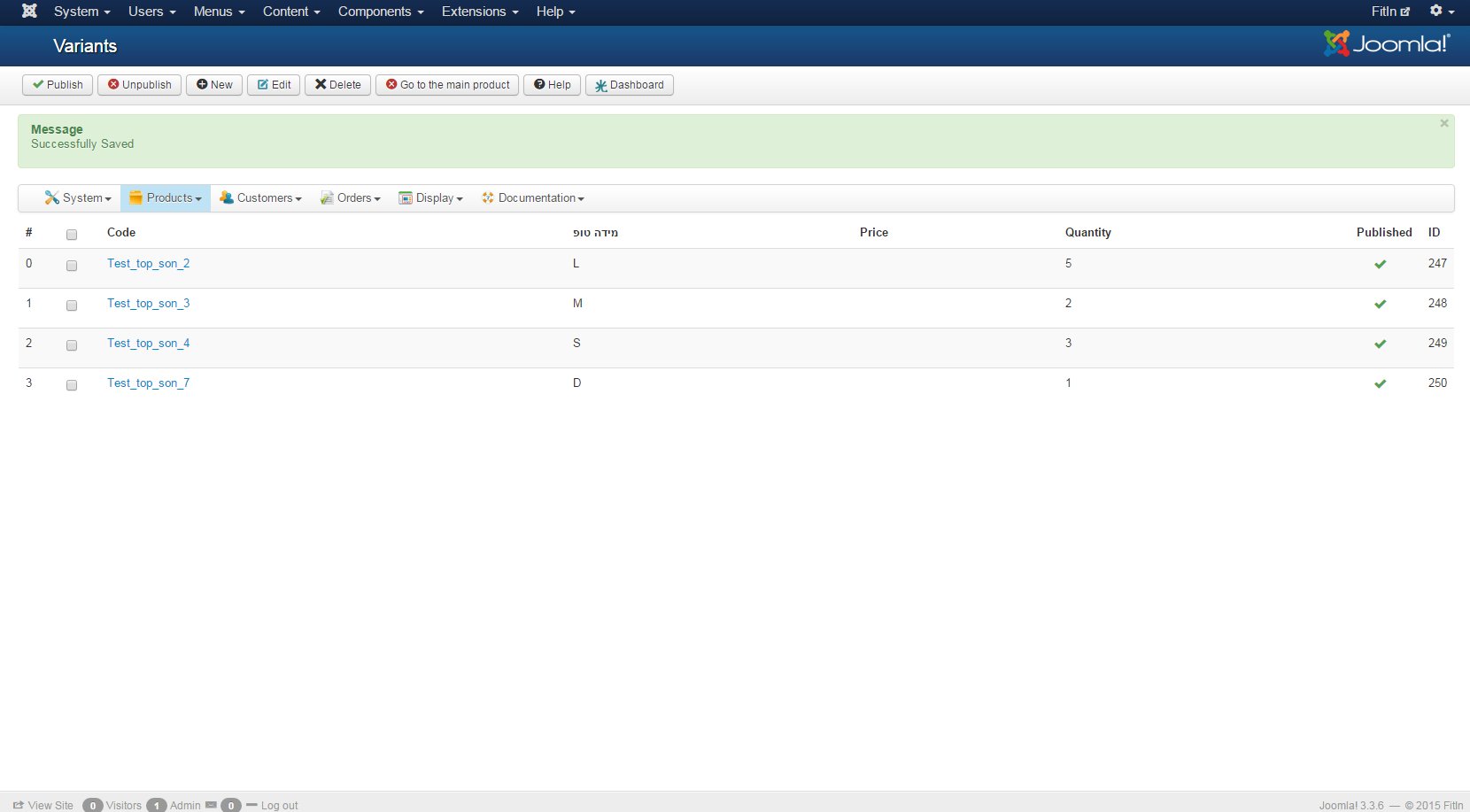This screenshot has width=1470, height=812.
Task: Open the Test_top_son_4 variant link
Action: coord(148,344)
